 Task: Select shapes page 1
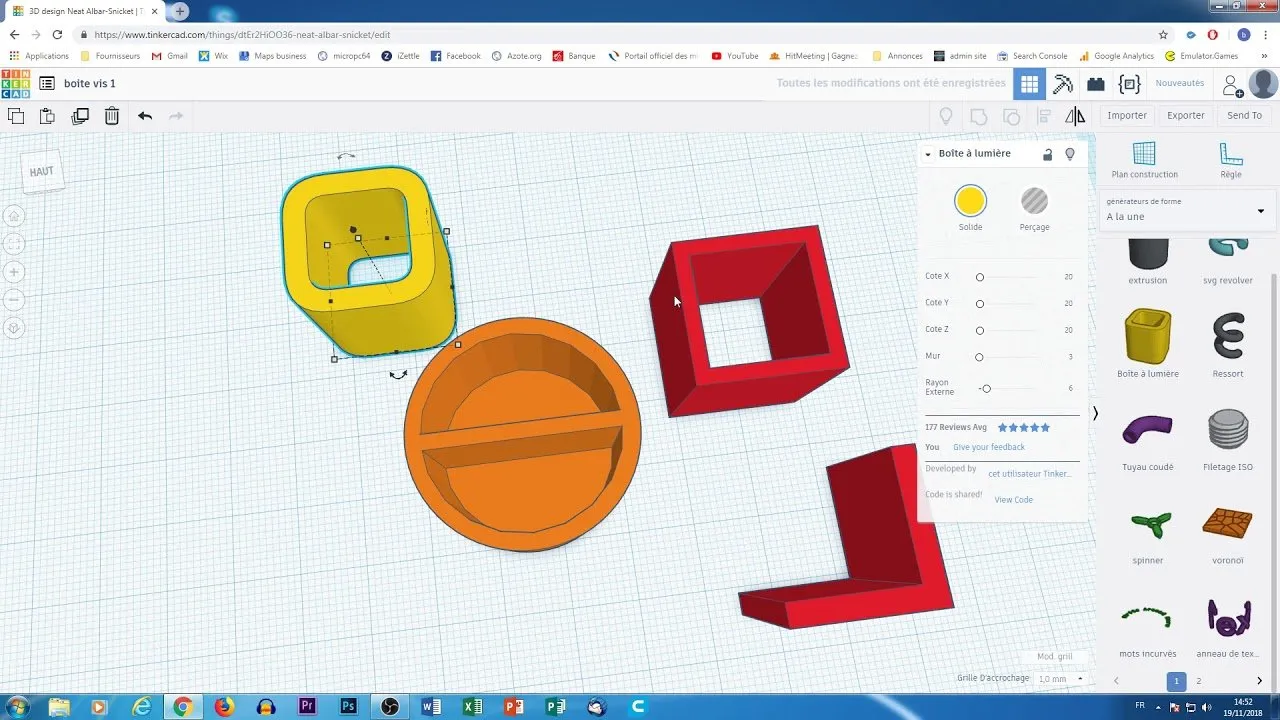coord(1177,681)
